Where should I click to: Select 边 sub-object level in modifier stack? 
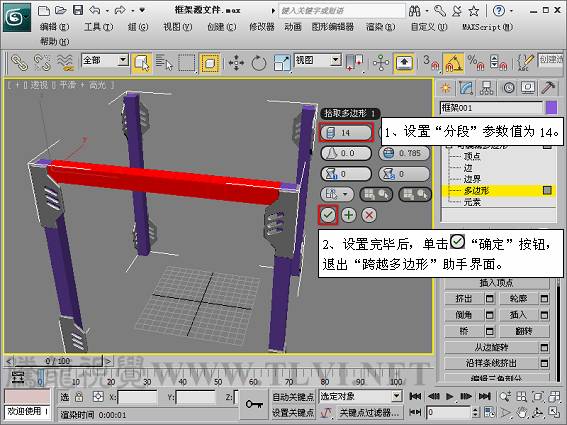tap(468, 168)
